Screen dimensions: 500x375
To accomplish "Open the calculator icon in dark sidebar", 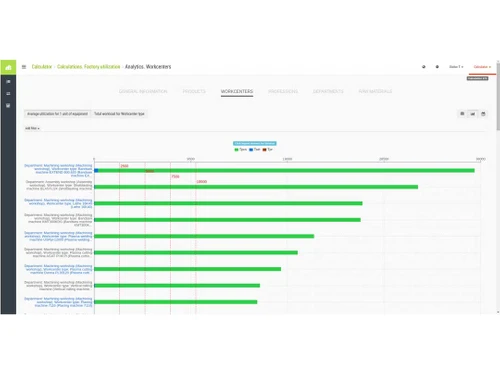I will 8,106.
